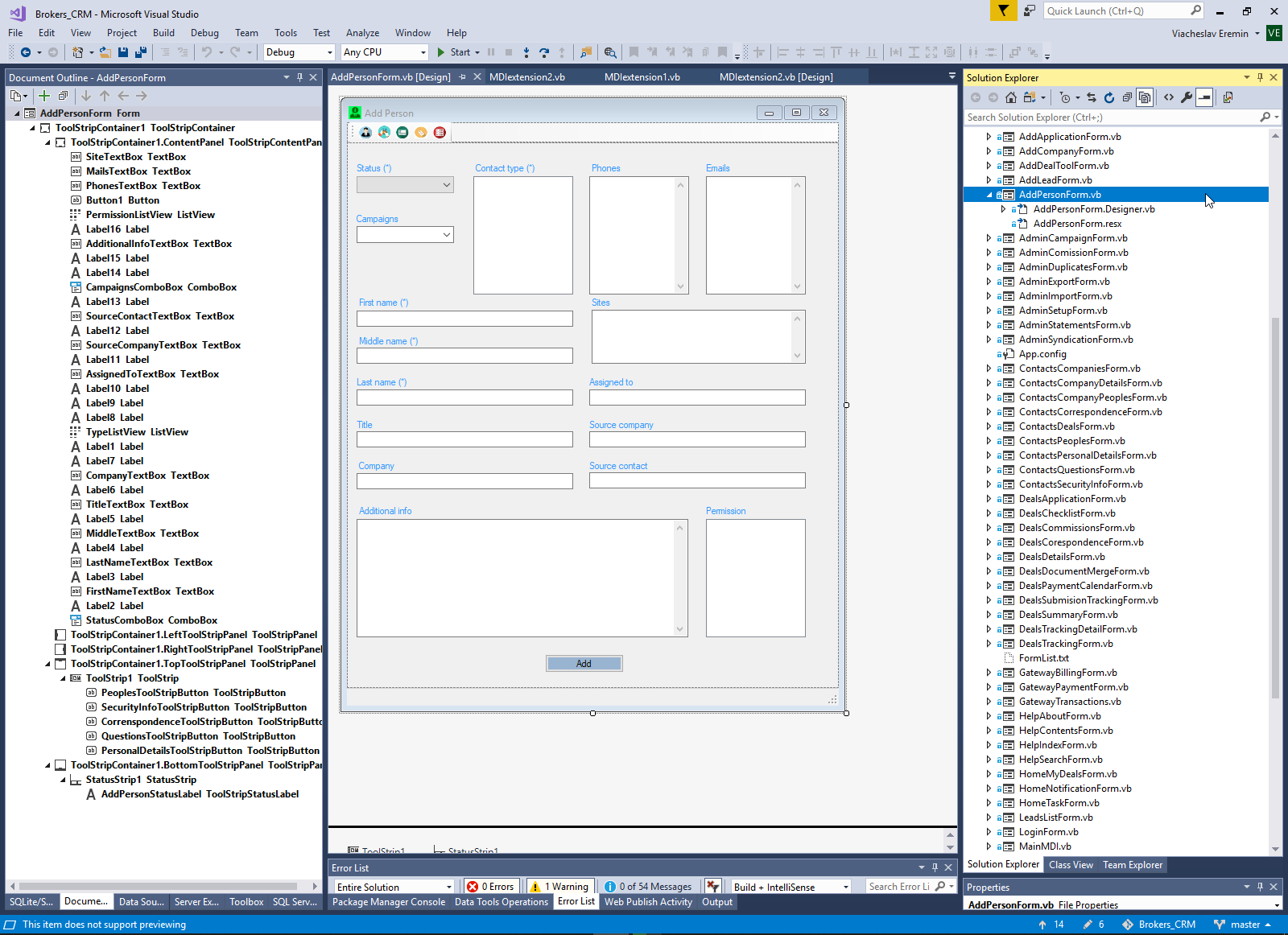Click the Security Info toolstrip button
The width and height of the screenshot is (1288, 935).
tap(384, 132)
